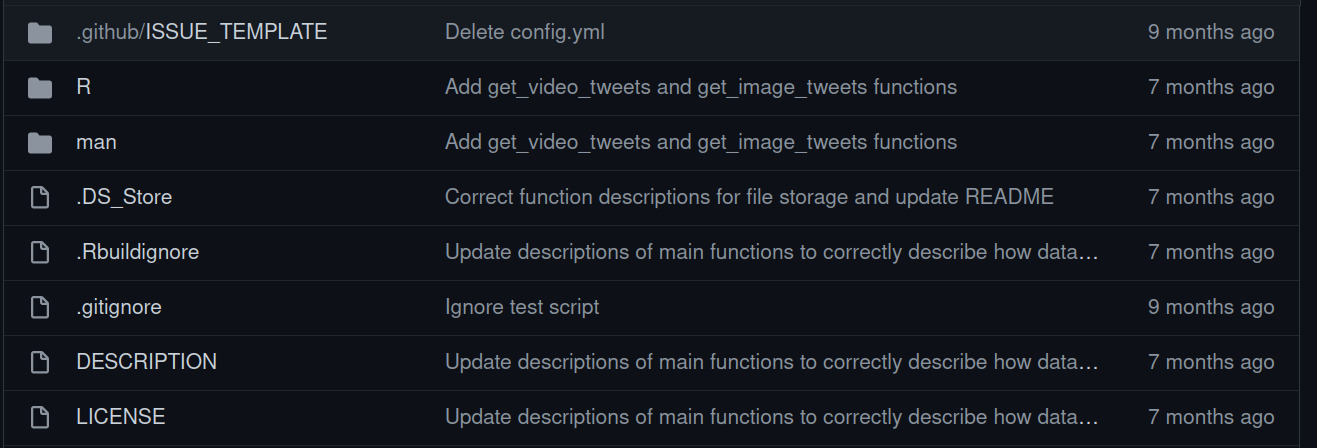The image size is (1317, 448).
Task: Open the LICENSE file
Action: point(121,417)
